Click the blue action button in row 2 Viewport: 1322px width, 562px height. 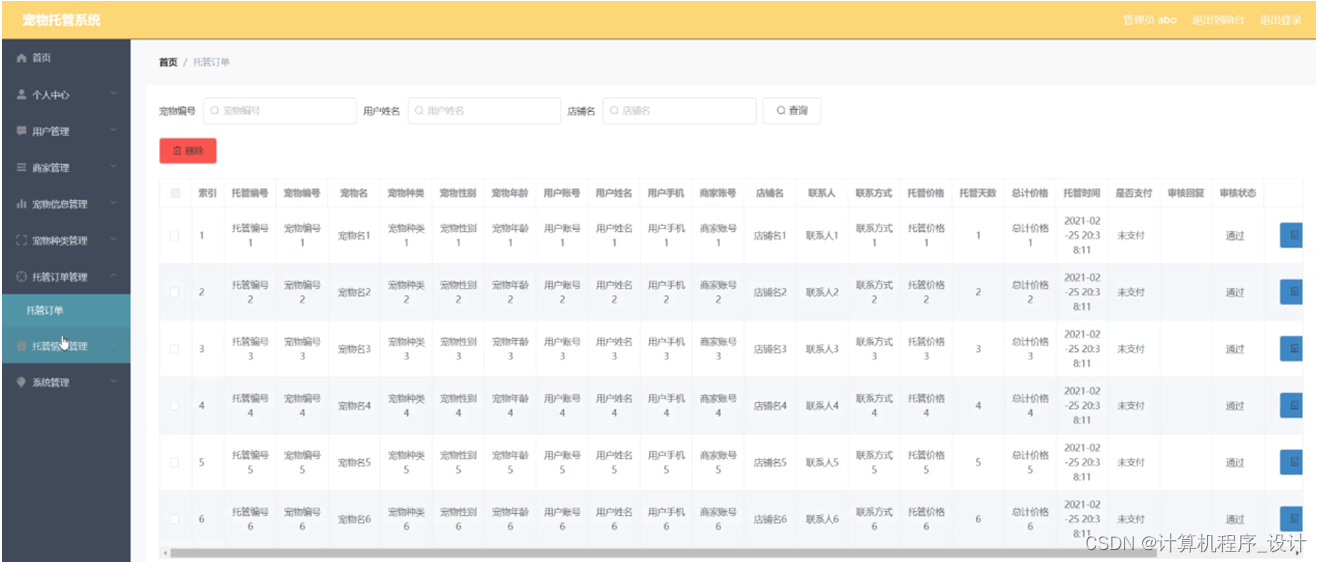point(1291,292)
